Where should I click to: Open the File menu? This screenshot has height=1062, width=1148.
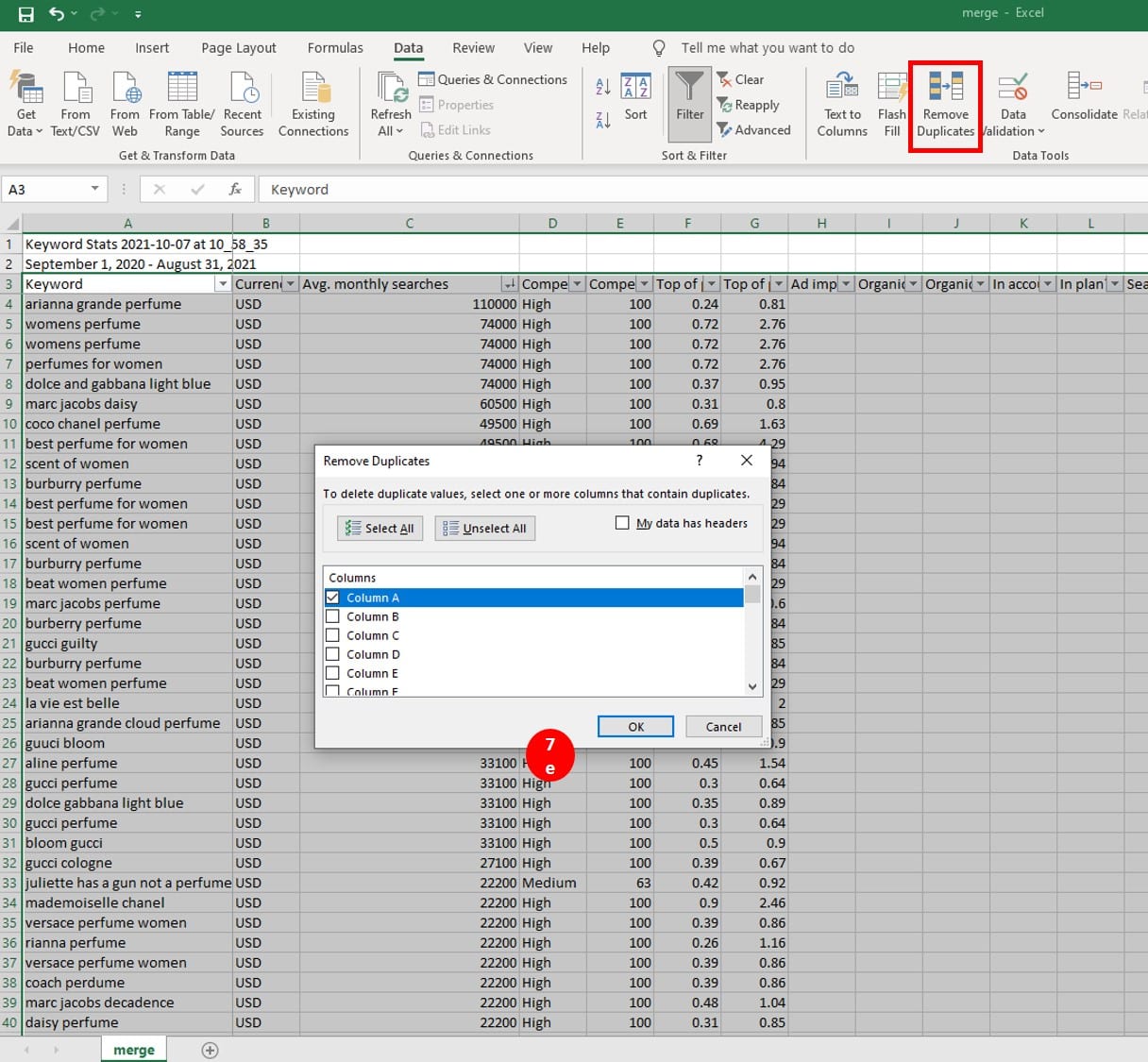[24, 48]
